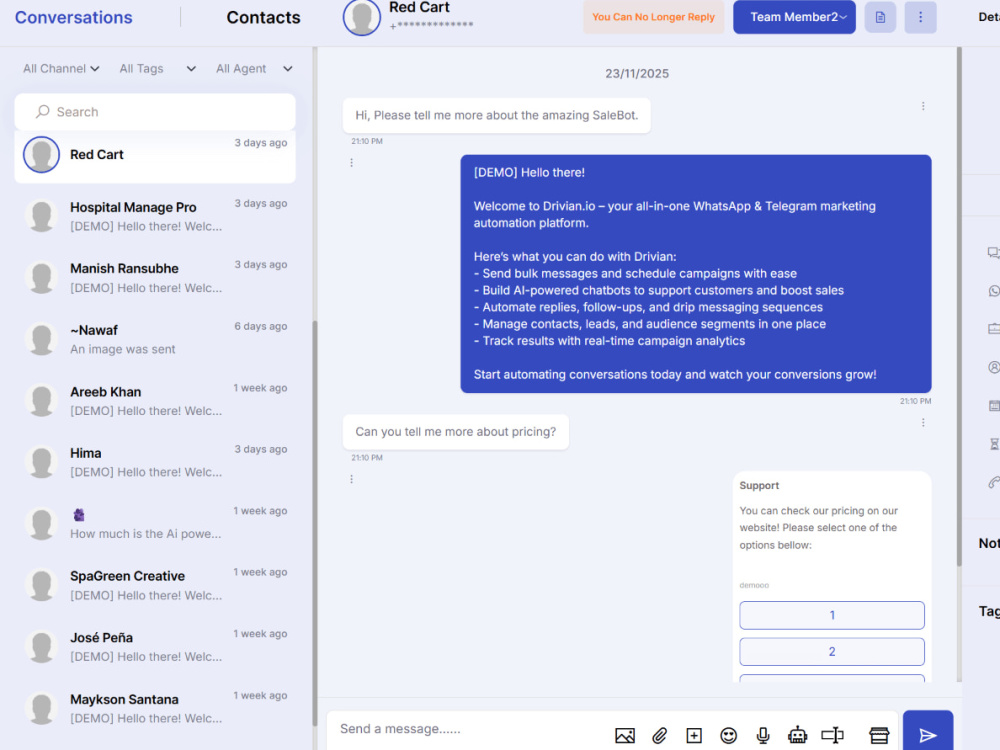
Task: Switch to the Contacts tab
Action: click(263, 17)
